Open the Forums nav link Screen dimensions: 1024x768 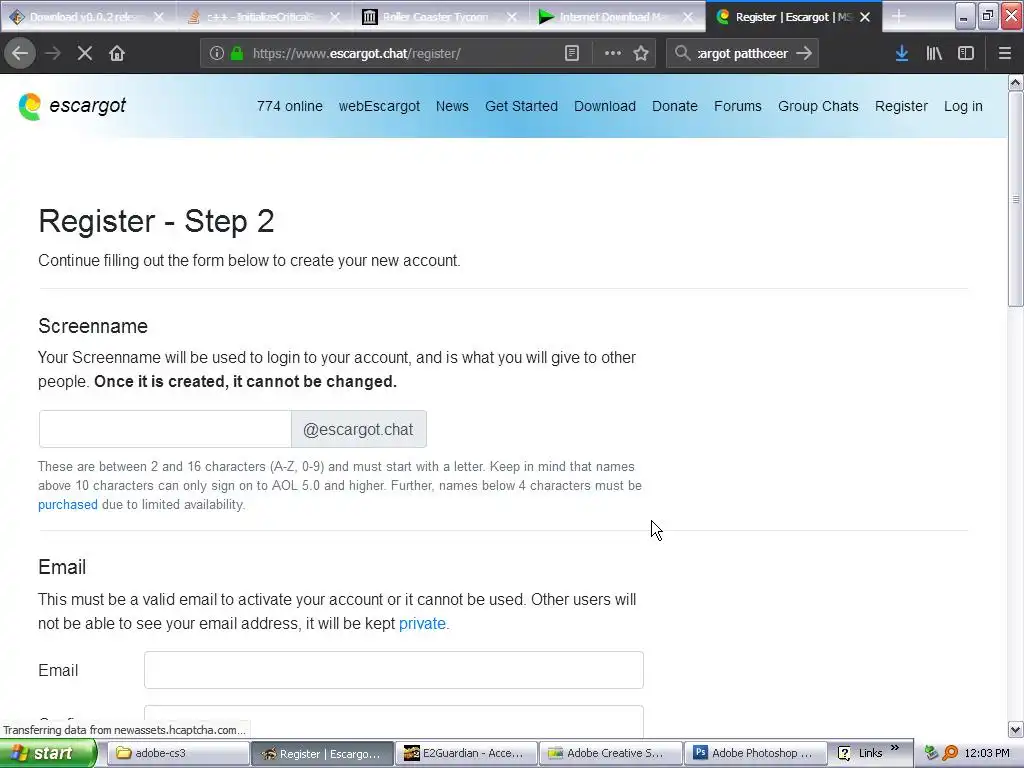coord(737,106)
